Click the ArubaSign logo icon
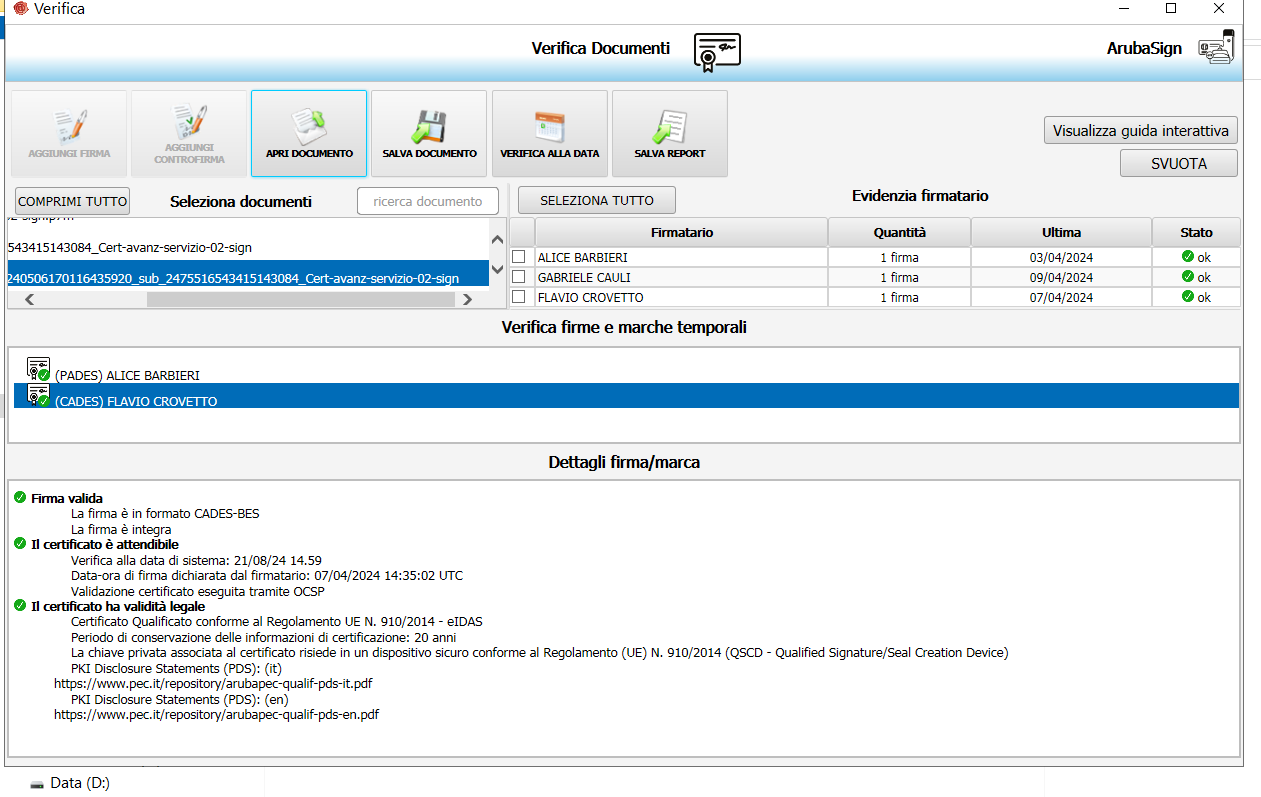Screen dimensions: 1261x797 1216,48
